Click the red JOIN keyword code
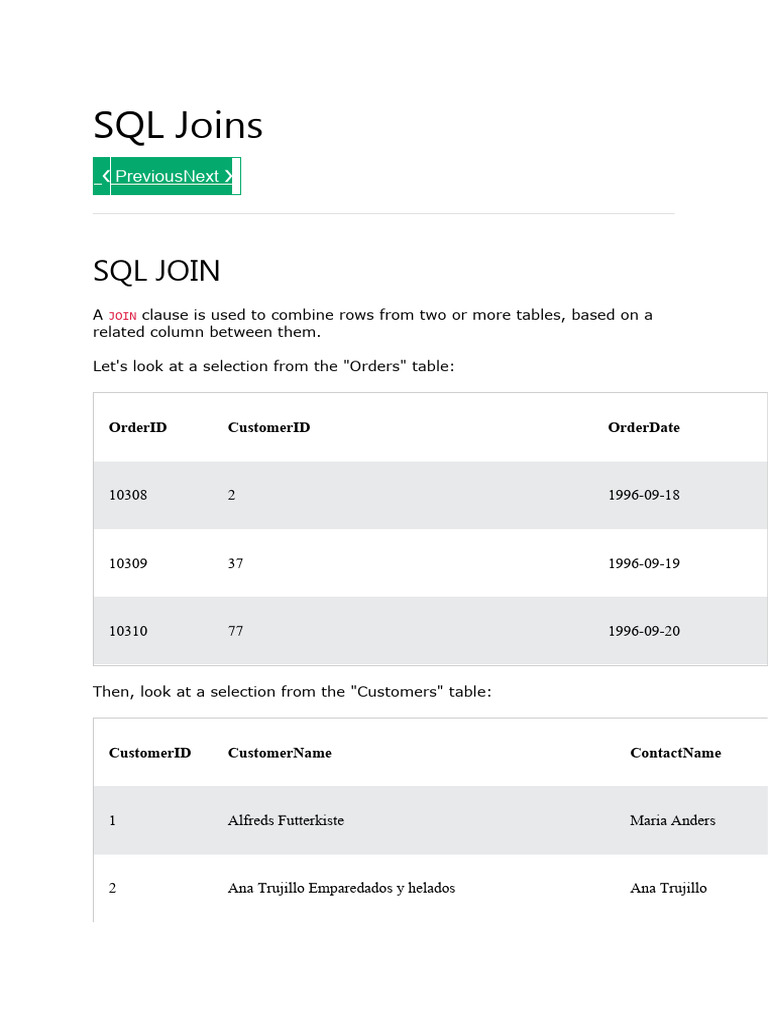This screenshot has height=1024, width=768. tap(122, 316)
